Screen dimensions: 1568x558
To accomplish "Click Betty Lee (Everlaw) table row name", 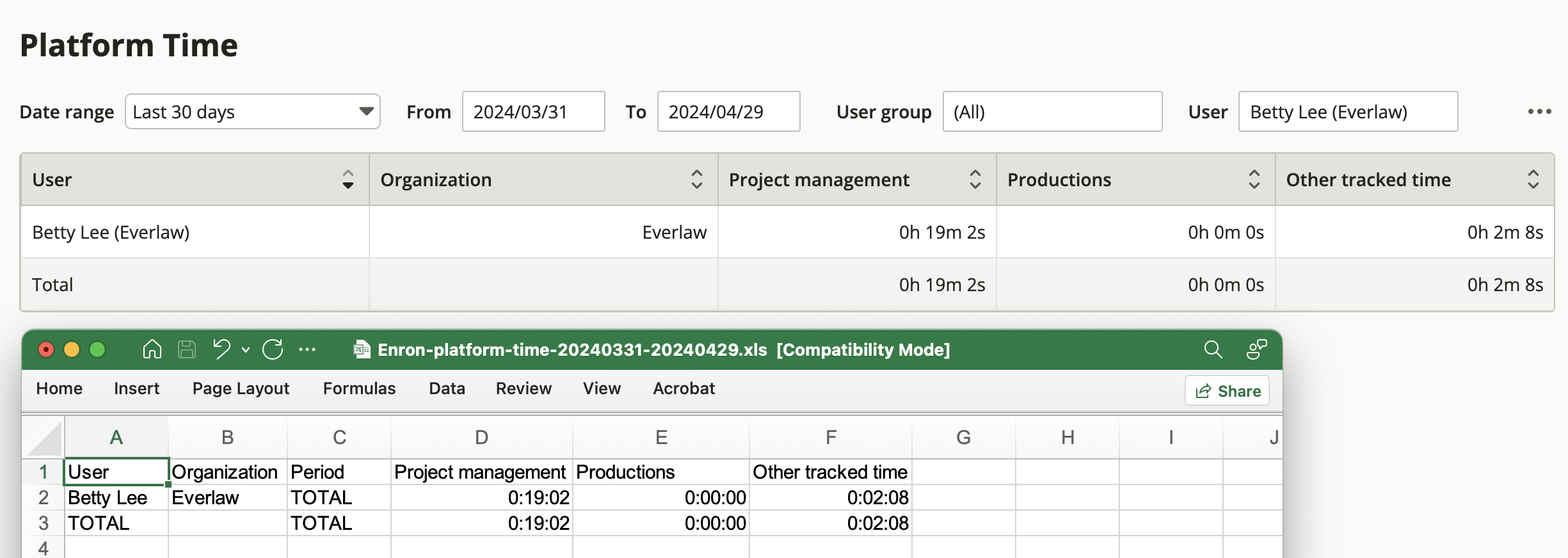I will pyautogui.click(x=111, y=232).
